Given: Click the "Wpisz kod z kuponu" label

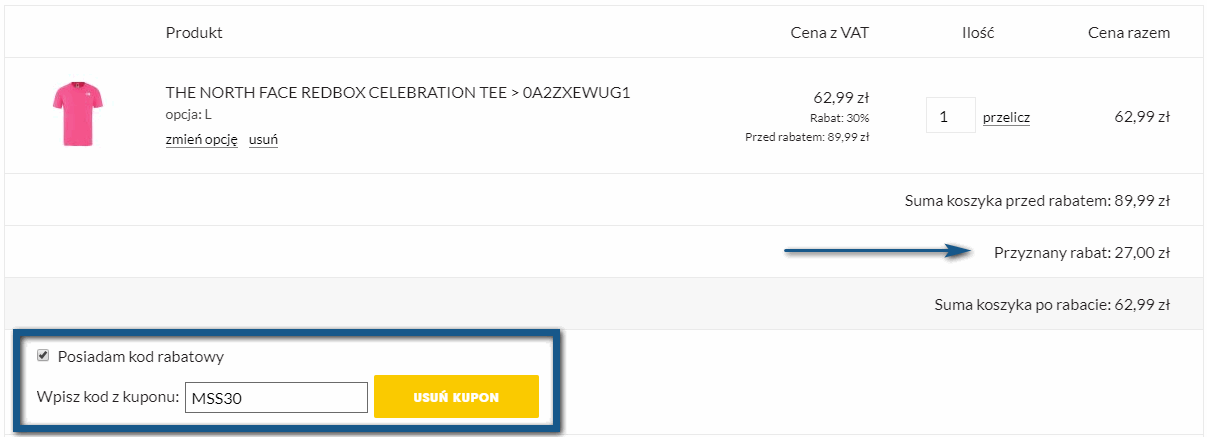Looking at the screenshot, I should click(x=106, y=398).
